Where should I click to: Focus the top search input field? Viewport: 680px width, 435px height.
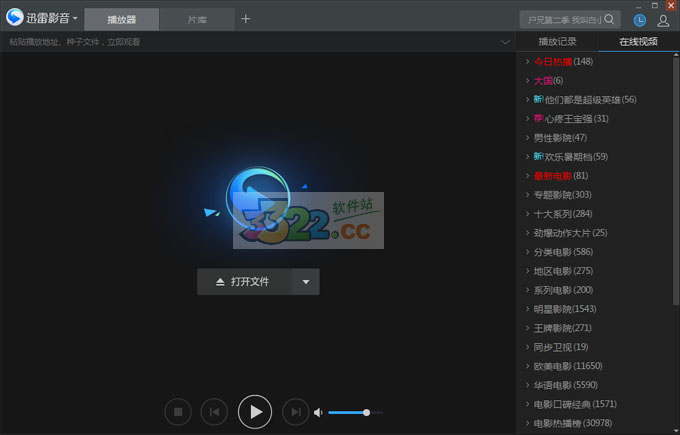tap(564, 20)
